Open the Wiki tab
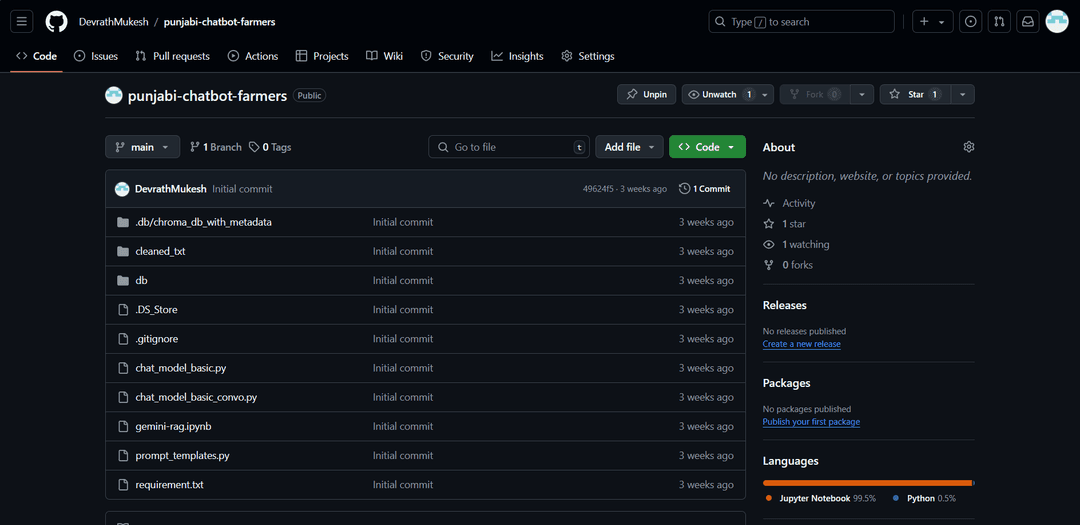 pyautogui.click(x=384, y=56)
